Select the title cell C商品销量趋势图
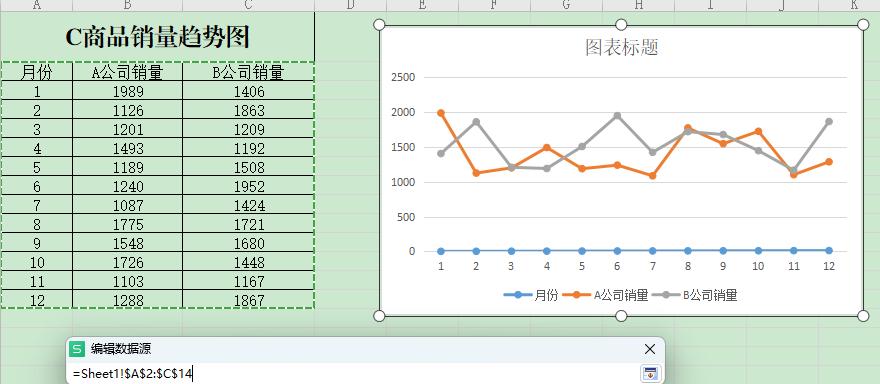Screen dimensions: 880x384 (157, 37)
